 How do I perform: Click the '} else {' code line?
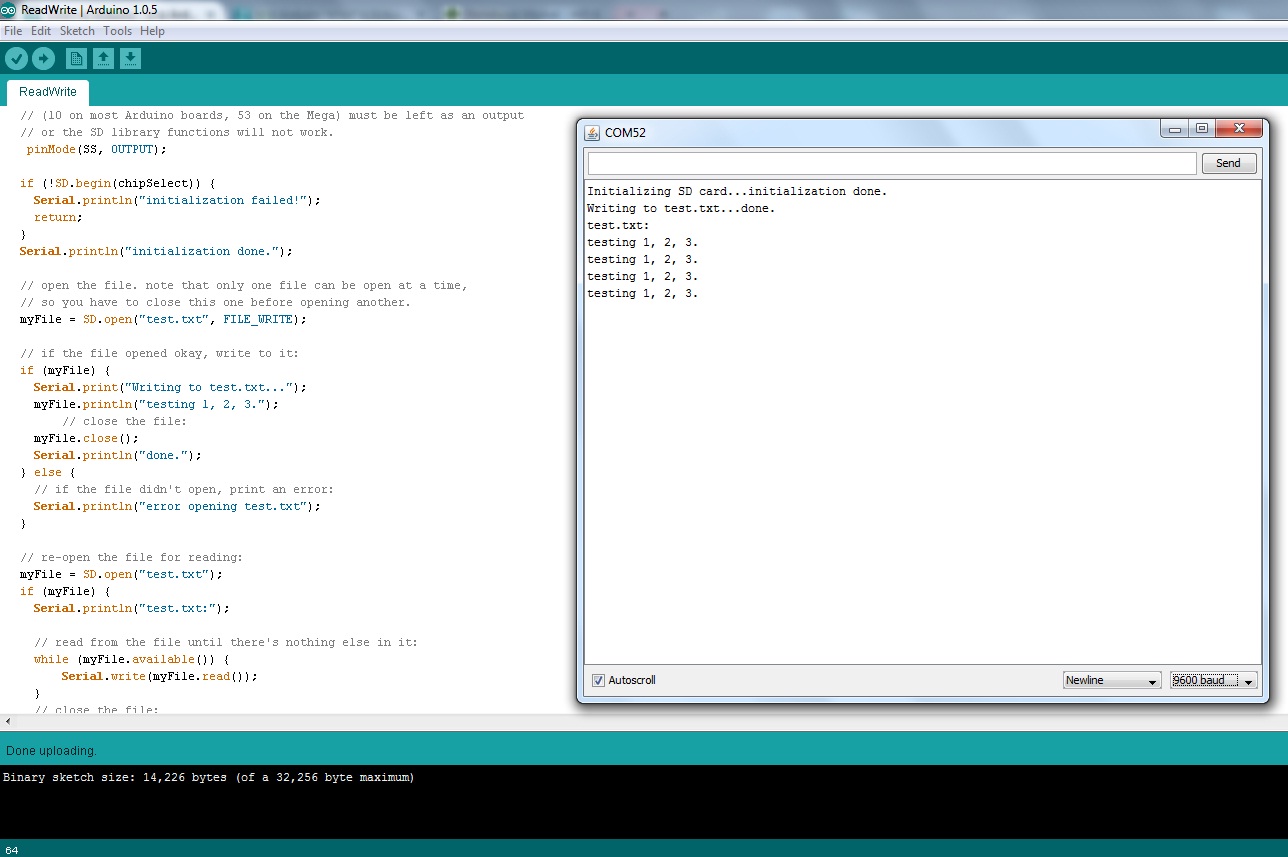click(x=48, y=472)
